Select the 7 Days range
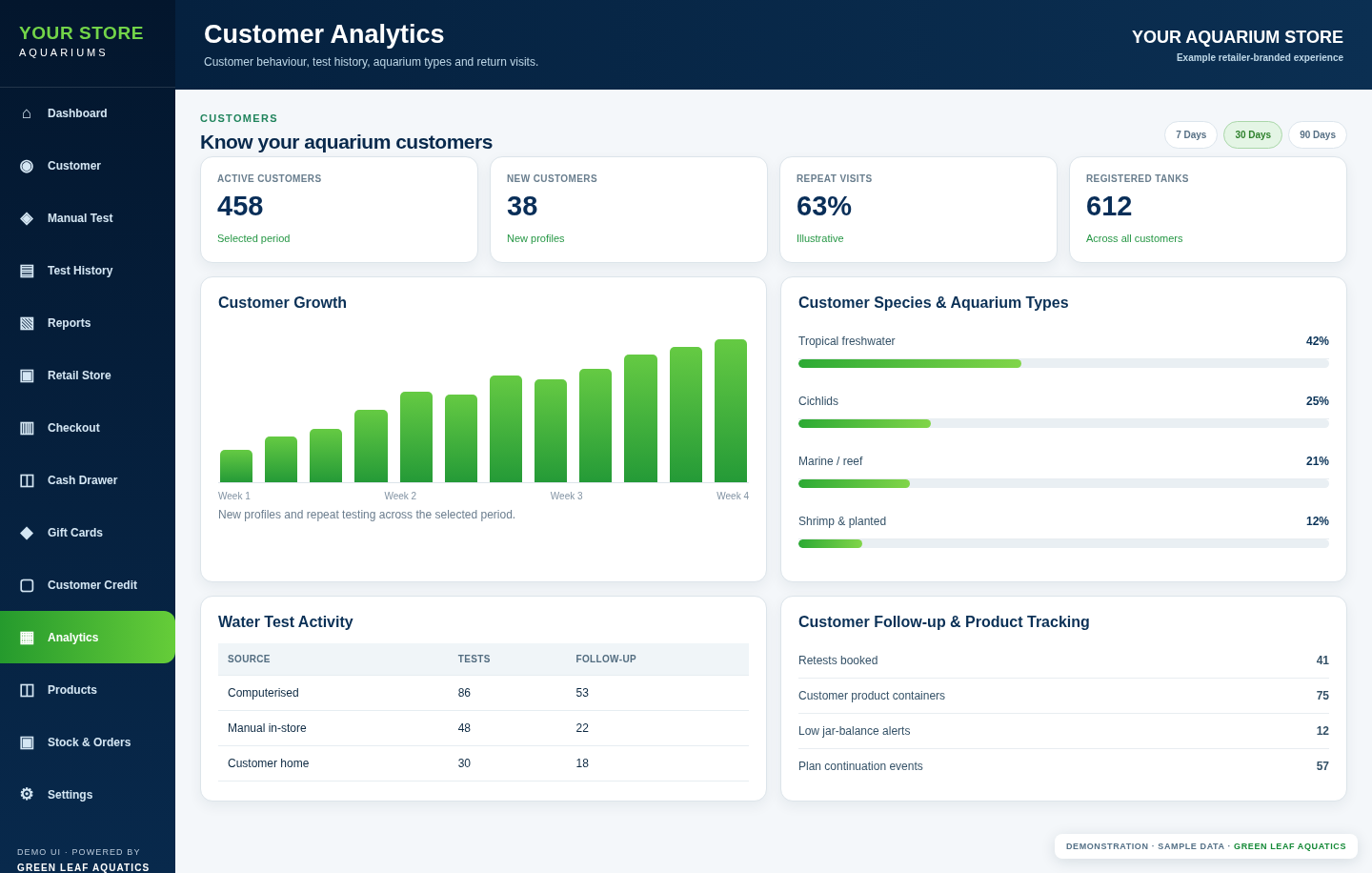1372x873 pixels. click(x=1191, y=135)
